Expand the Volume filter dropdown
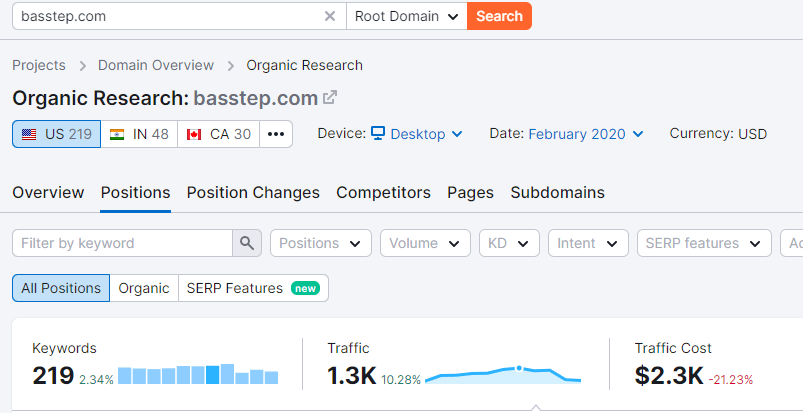803x413 pixels. [425, 243]
